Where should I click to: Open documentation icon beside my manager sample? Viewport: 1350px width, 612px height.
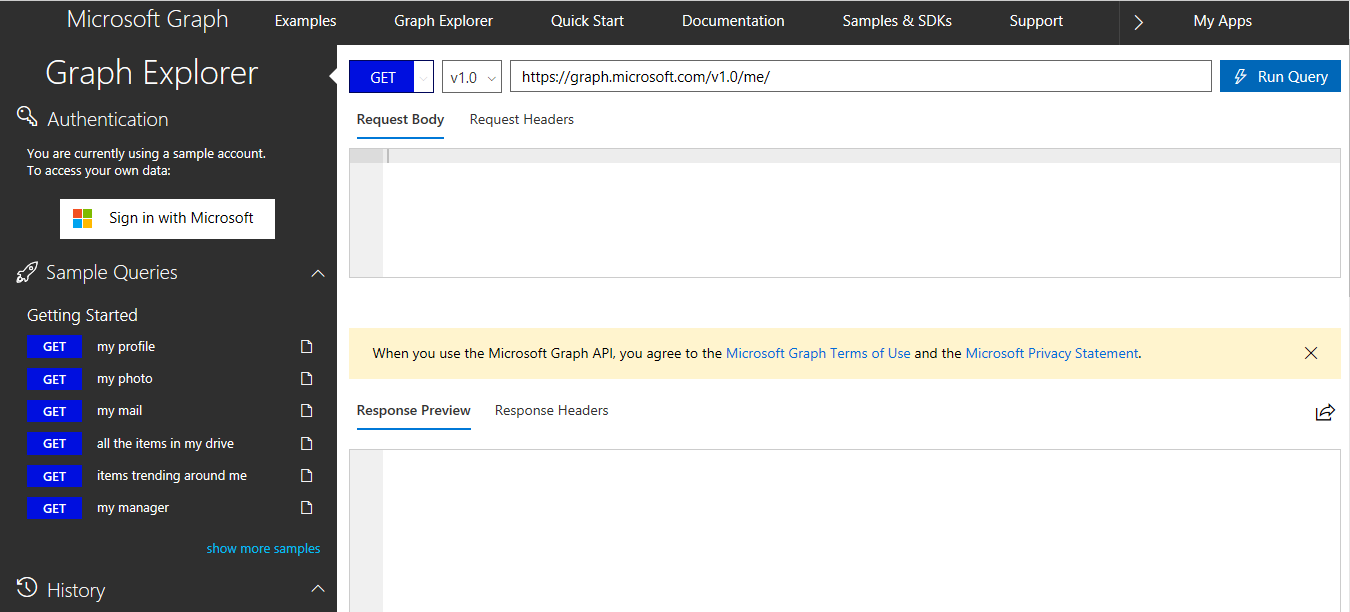tap(304, 507)
